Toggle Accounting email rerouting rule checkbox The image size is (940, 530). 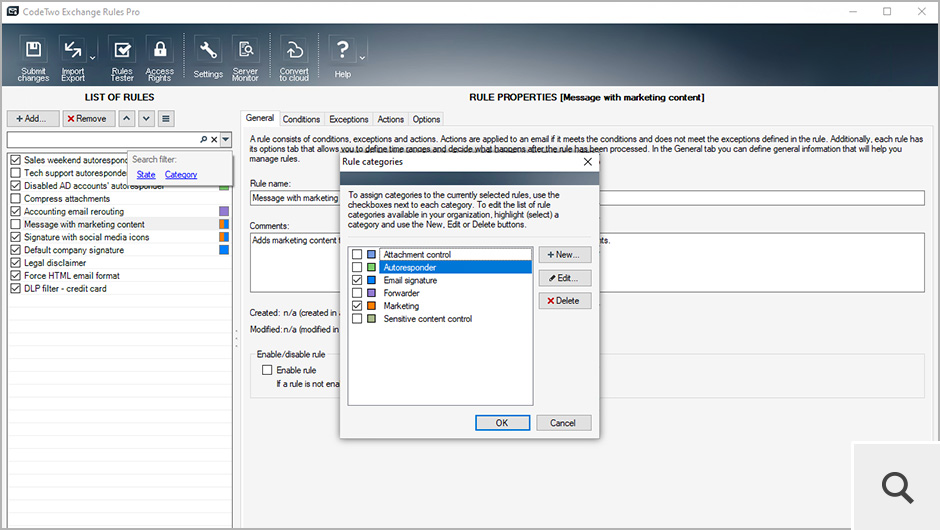click(16, 211)
